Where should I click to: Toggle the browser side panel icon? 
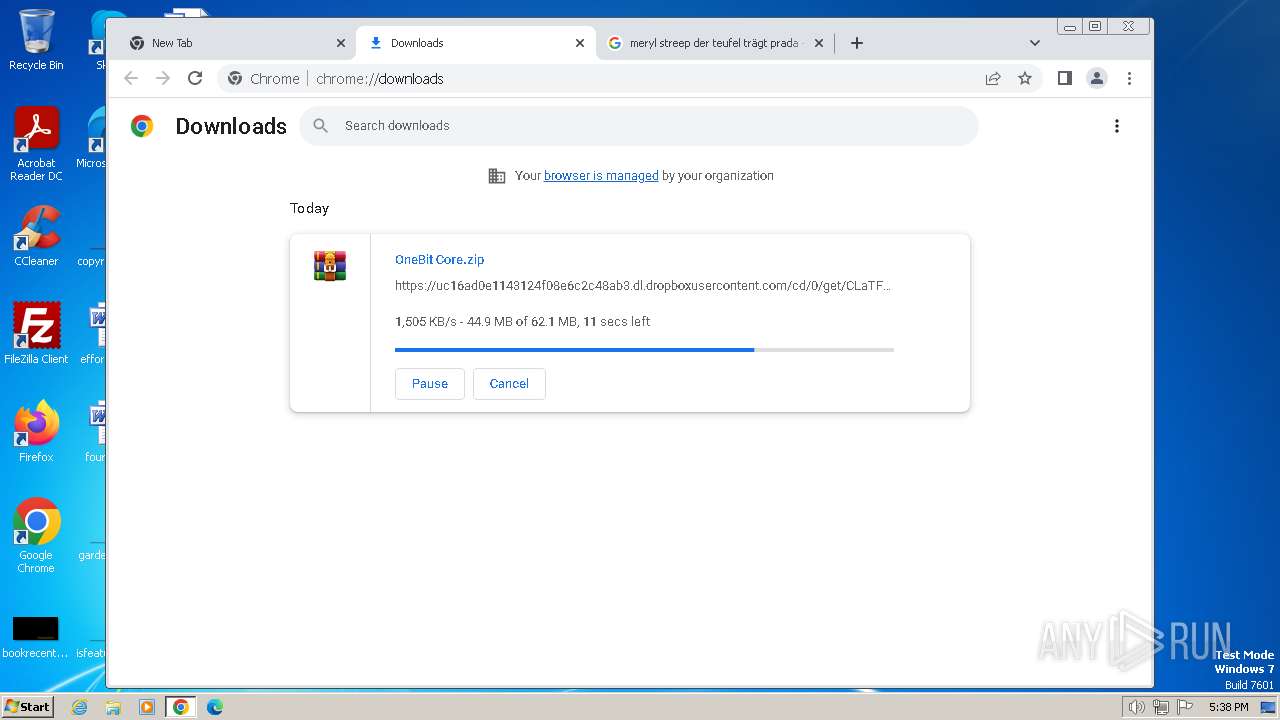point(1065,78)
